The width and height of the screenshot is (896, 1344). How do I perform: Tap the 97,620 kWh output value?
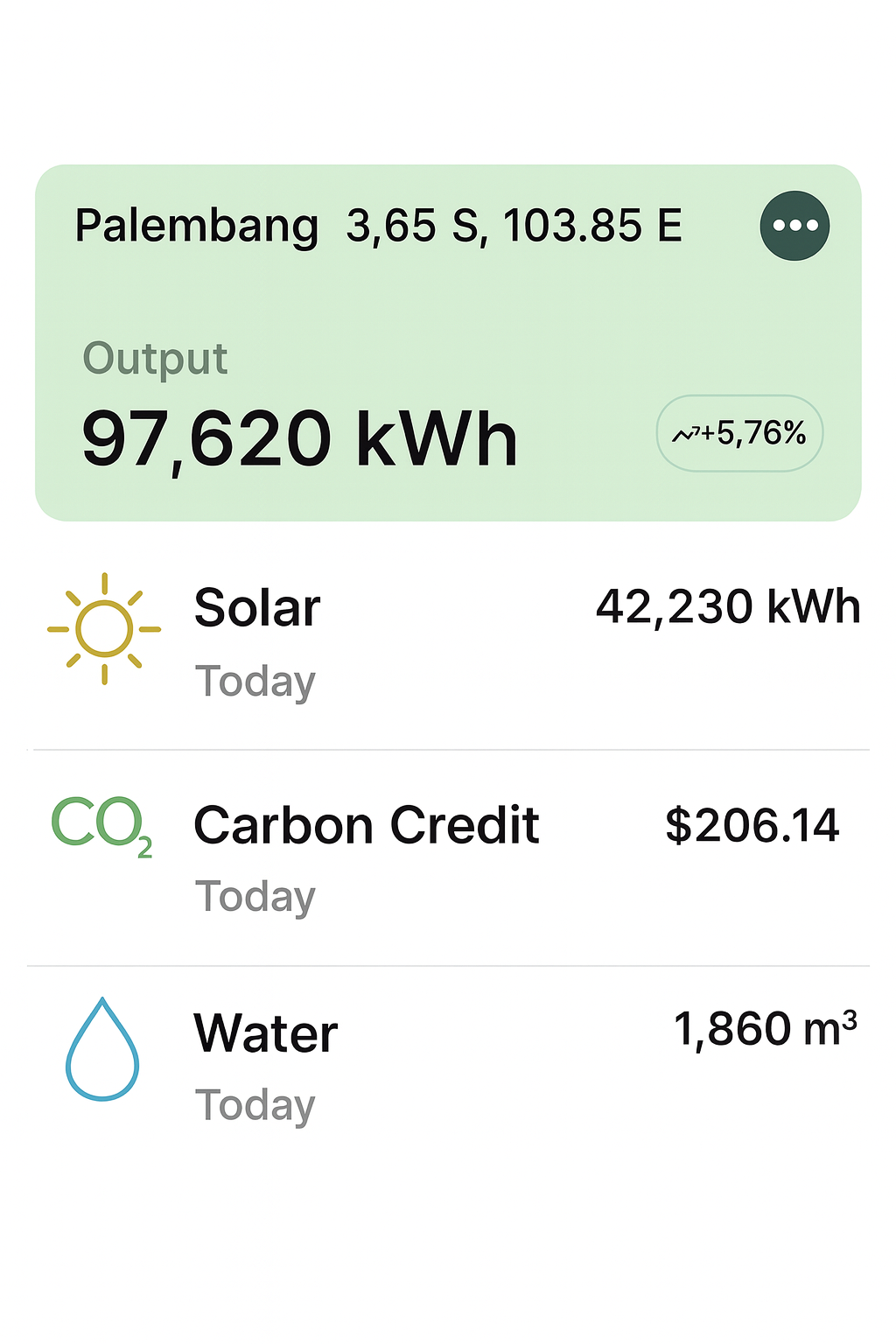click(299, 439)
